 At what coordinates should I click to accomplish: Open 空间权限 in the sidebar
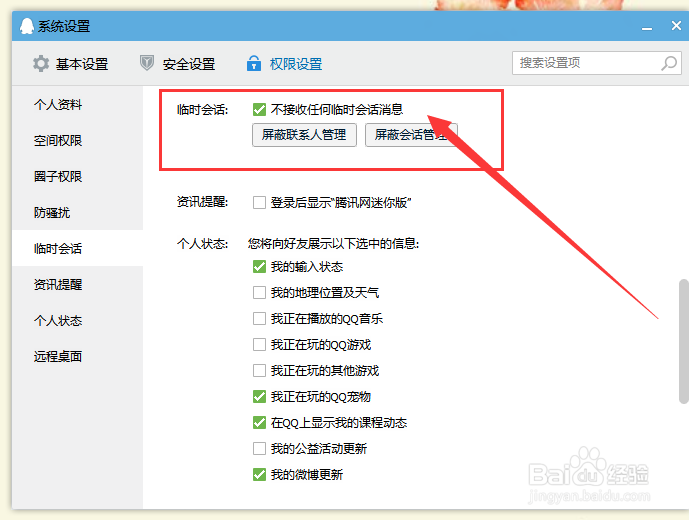tap(58, 141)
